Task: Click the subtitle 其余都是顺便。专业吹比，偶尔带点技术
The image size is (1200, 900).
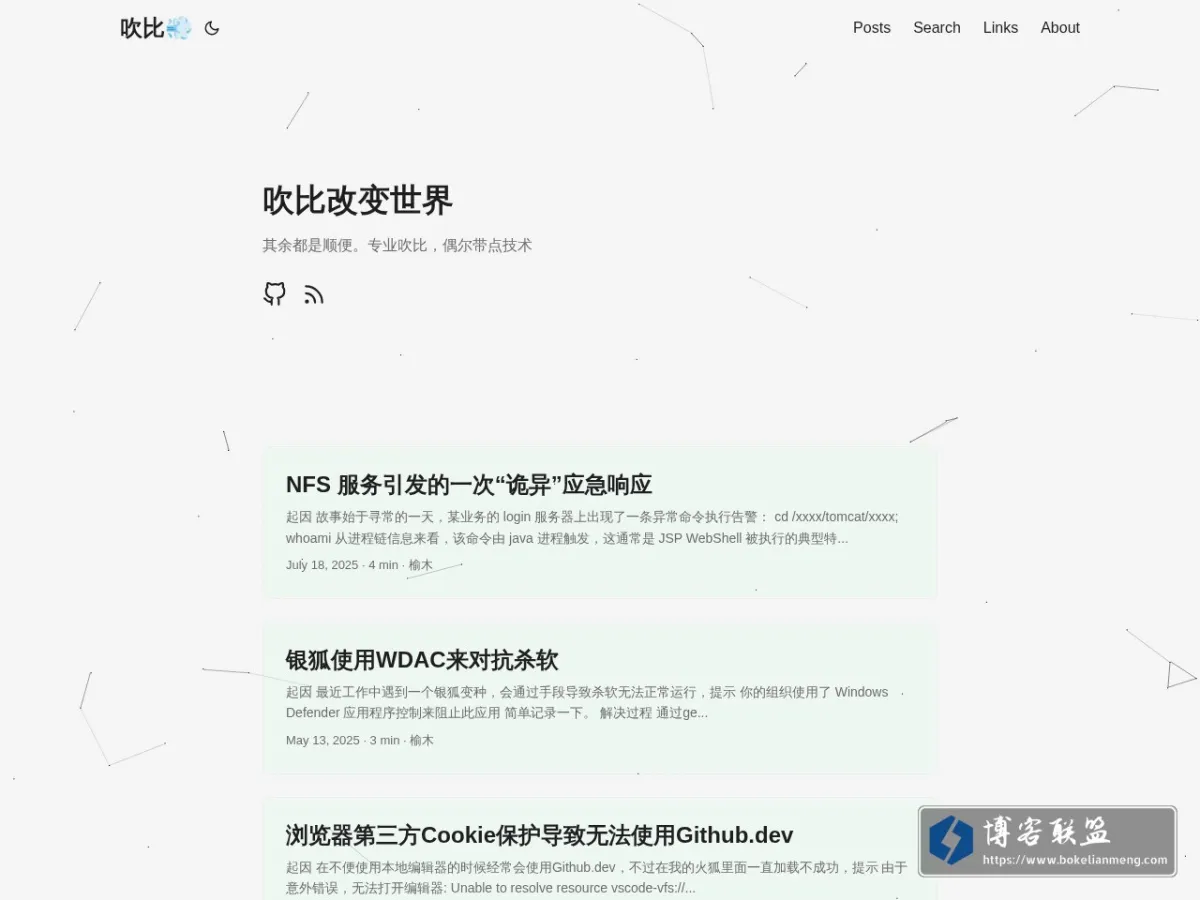Action: [398, 245]
